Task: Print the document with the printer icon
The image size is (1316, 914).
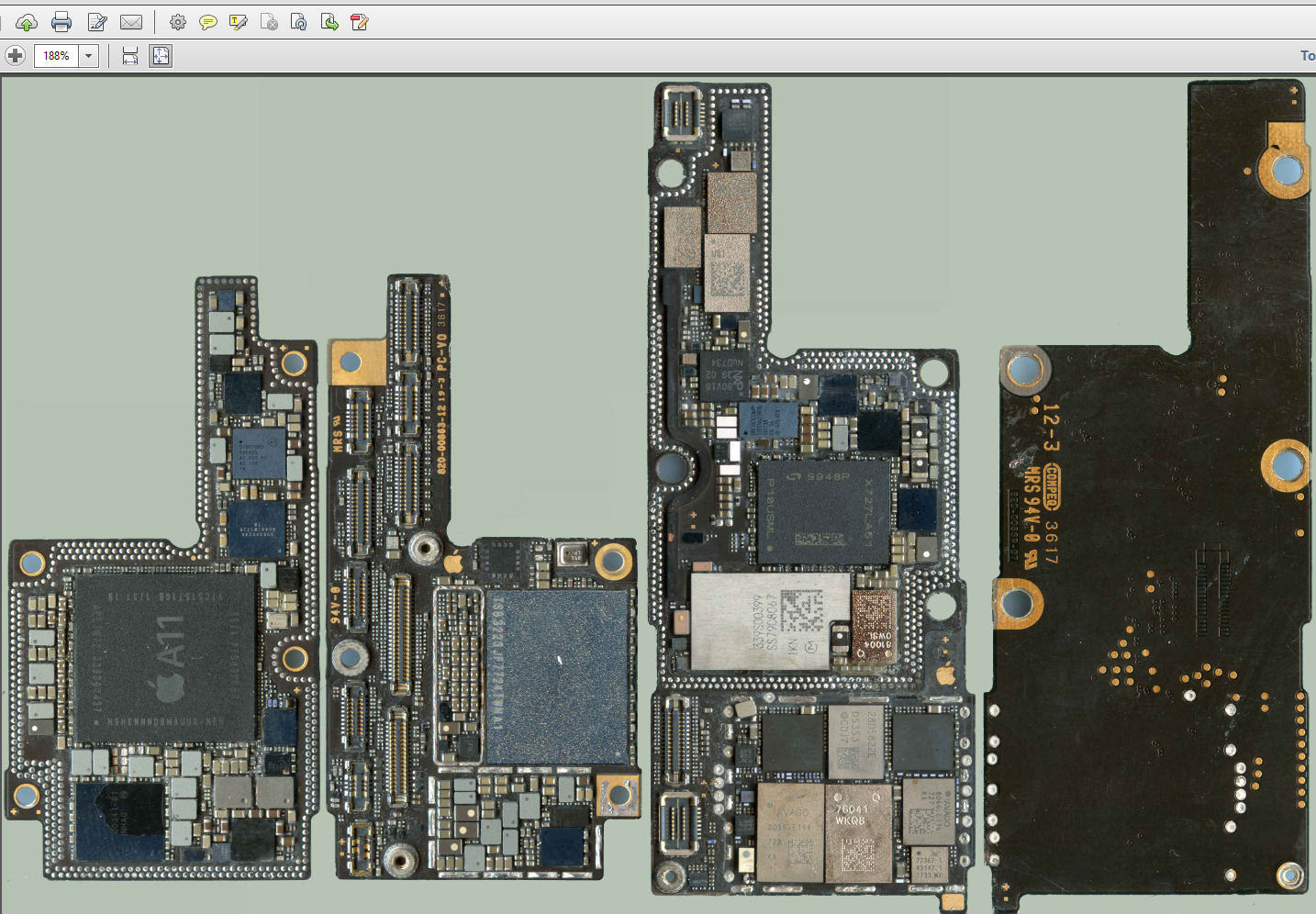Action: click(x=61, y=22)
